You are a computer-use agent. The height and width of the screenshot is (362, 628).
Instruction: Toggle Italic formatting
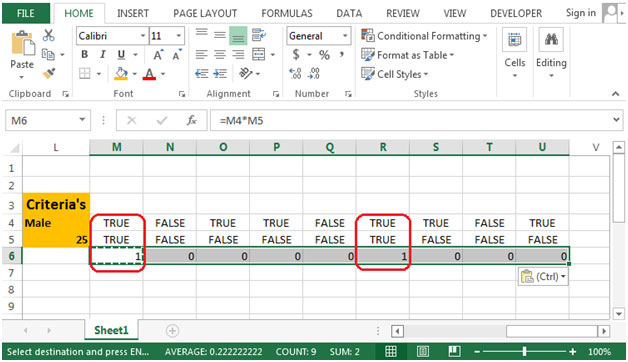(x=103, y=54)
